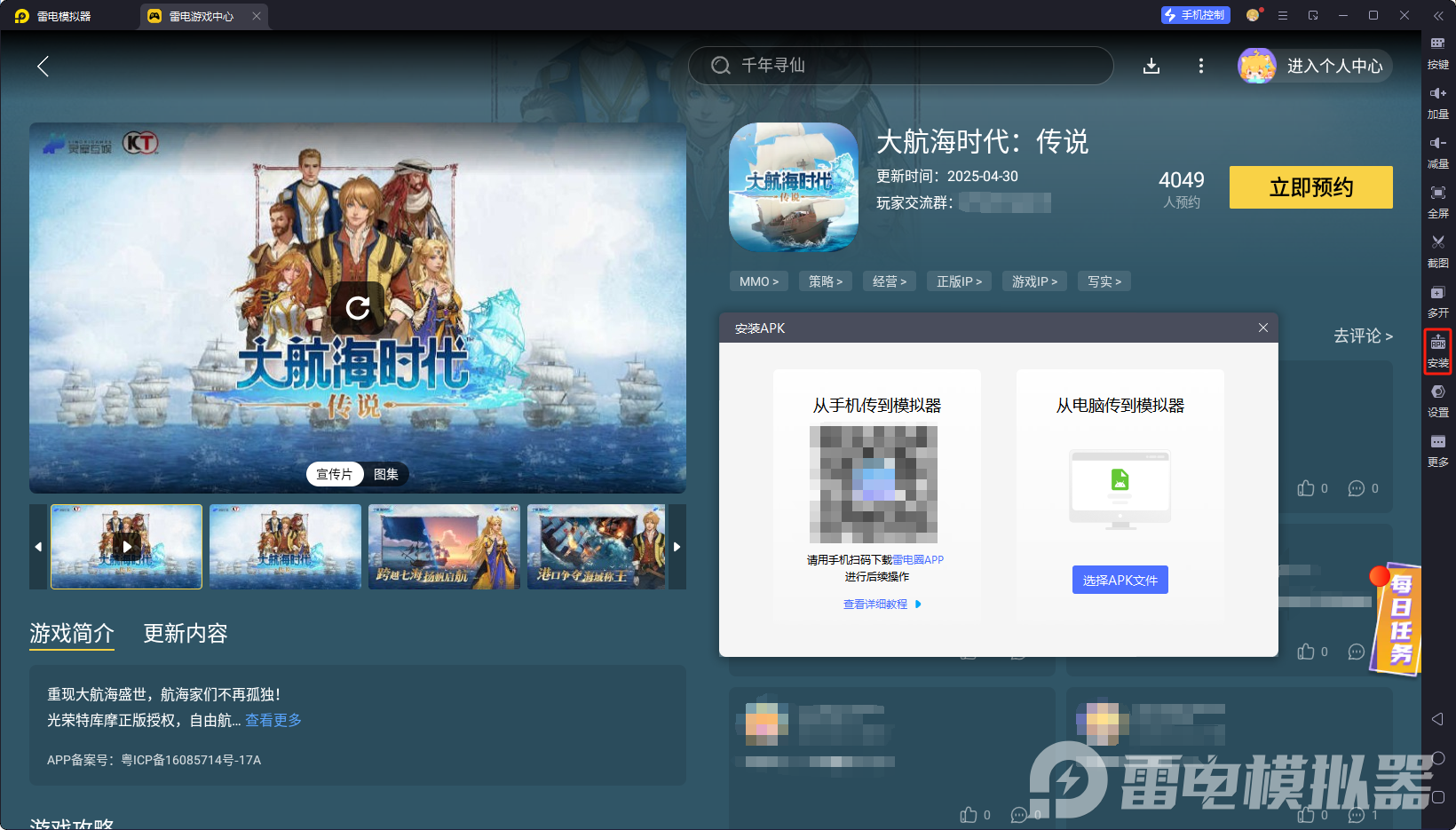Show 更多 sidebar tools

[1438, 450]
